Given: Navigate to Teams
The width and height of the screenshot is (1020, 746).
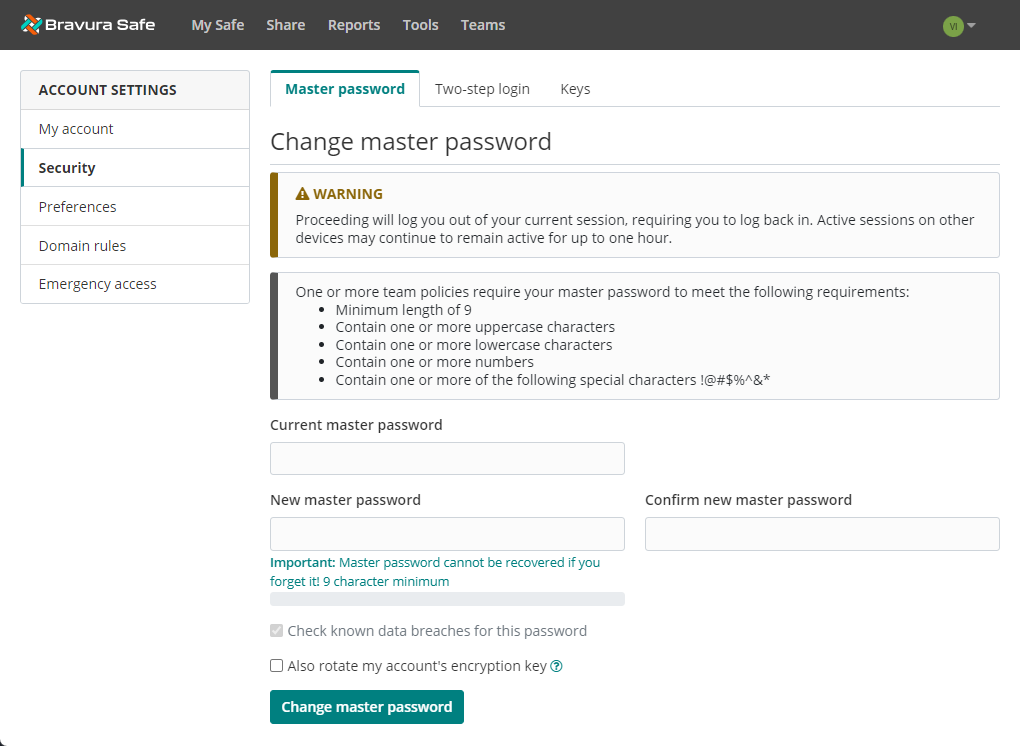Looking at the screenshot, I should 483,24.
